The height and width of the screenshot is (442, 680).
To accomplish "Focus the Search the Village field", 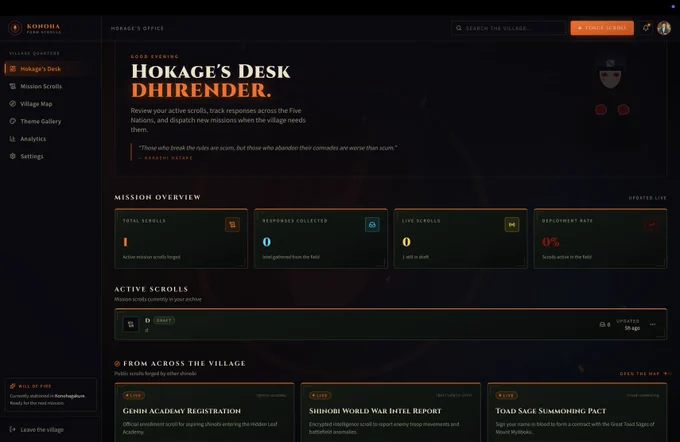I will 508,28.
